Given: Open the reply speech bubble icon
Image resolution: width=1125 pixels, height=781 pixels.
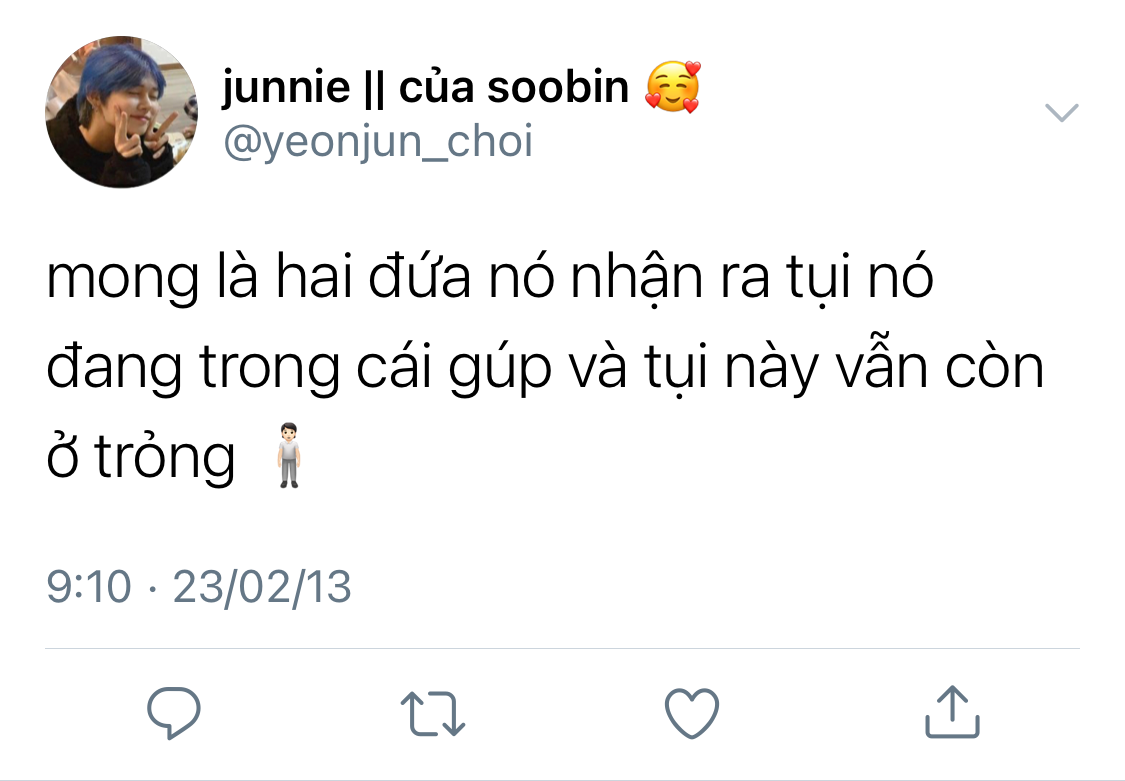Looking at the screenshot, I should click(174, 712).
